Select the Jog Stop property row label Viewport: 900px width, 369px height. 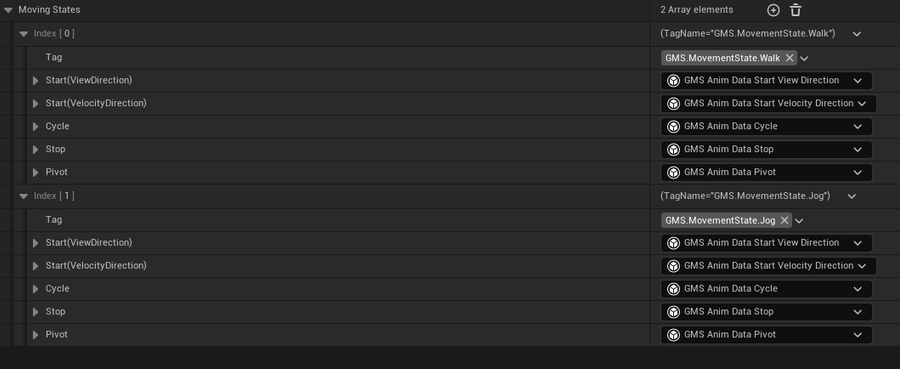pos(56,312)
